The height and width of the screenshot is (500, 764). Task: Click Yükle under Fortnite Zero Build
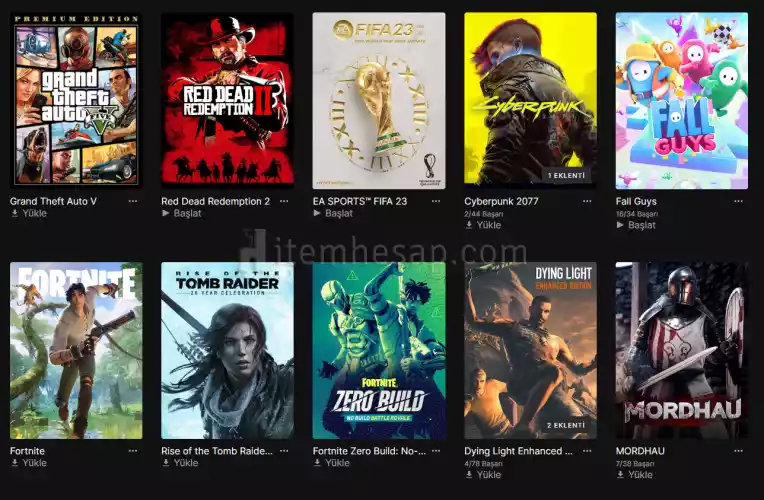click(x=337, y=462)
